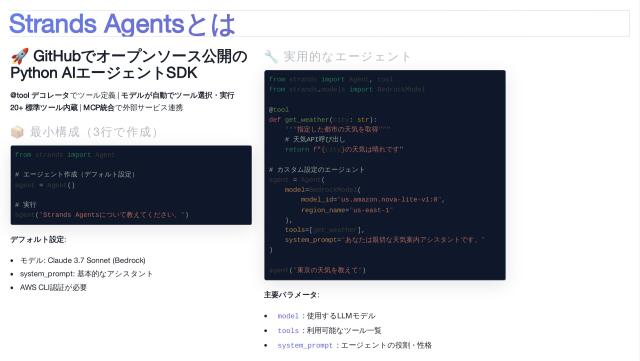Click the heading "最小構成（3行で作成）"
Image resolution: width=640 pixels, height=361 pixels.
tap(94, 132)
